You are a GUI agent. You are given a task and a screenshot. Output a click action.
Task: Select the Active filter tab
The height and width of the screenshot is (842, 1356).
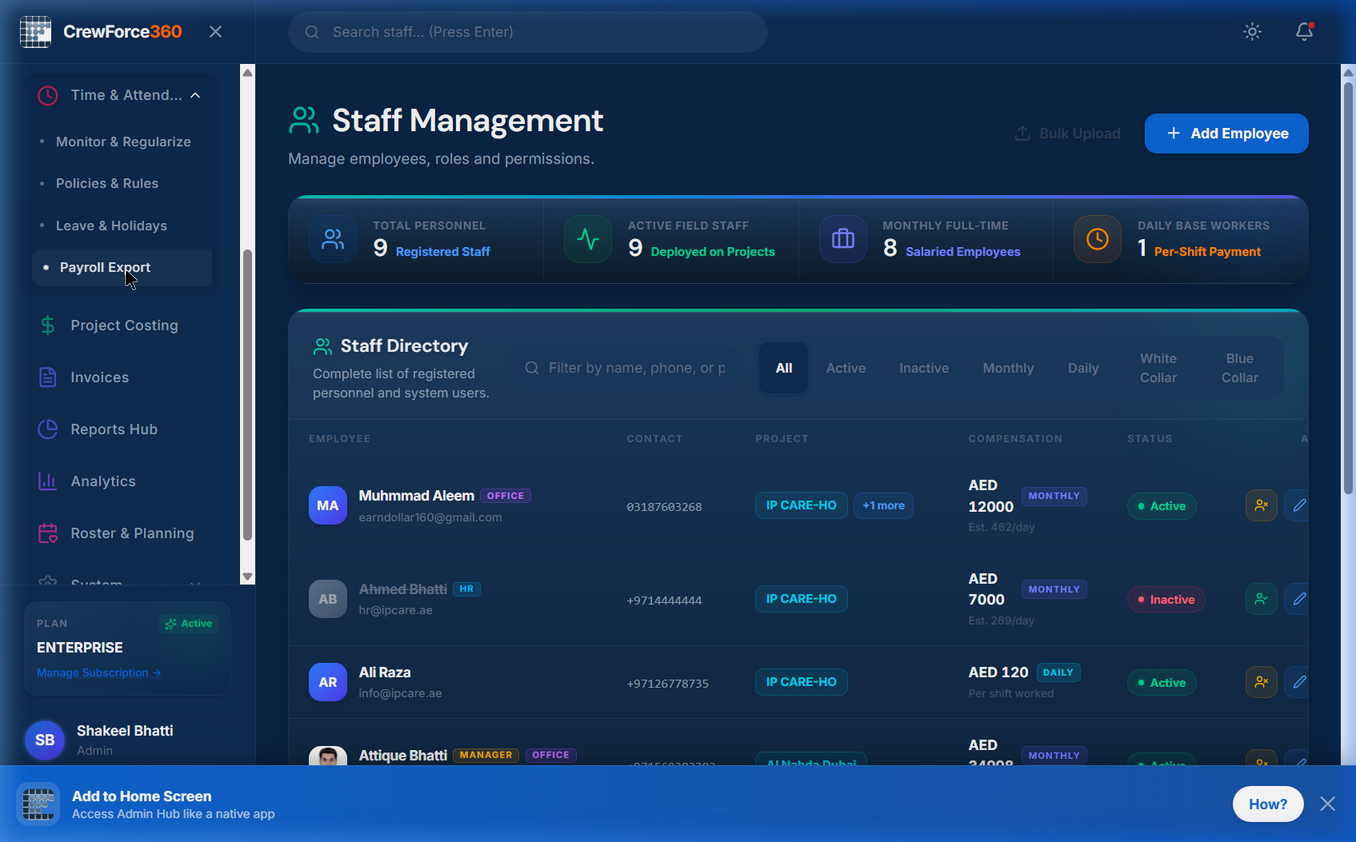click(x=846, y=368)
